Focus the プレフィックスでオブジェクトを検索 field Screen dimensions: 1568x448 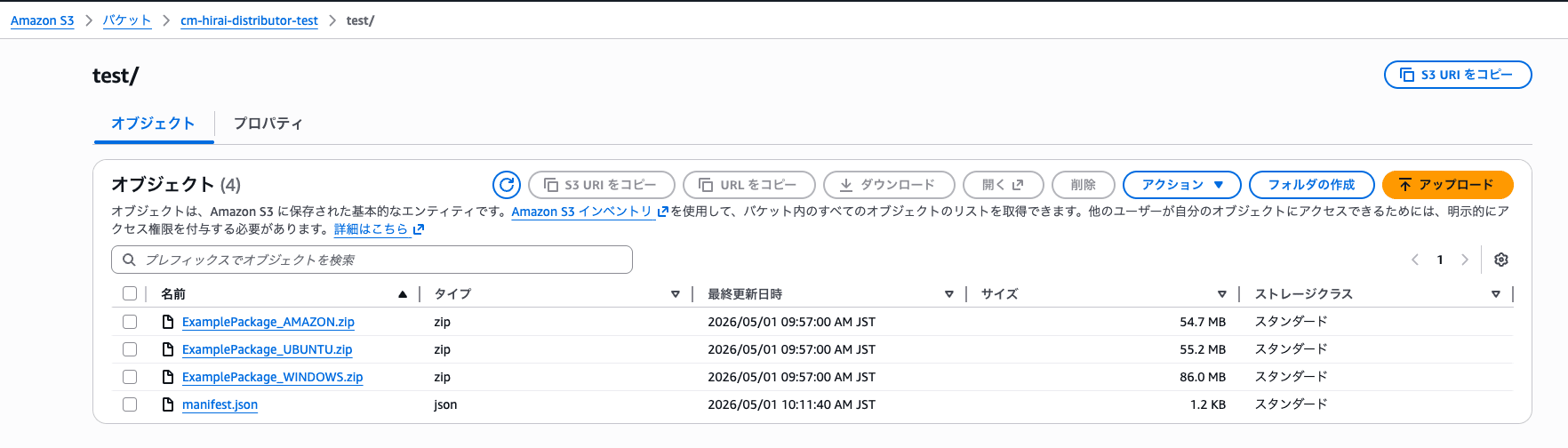point(372,260)
